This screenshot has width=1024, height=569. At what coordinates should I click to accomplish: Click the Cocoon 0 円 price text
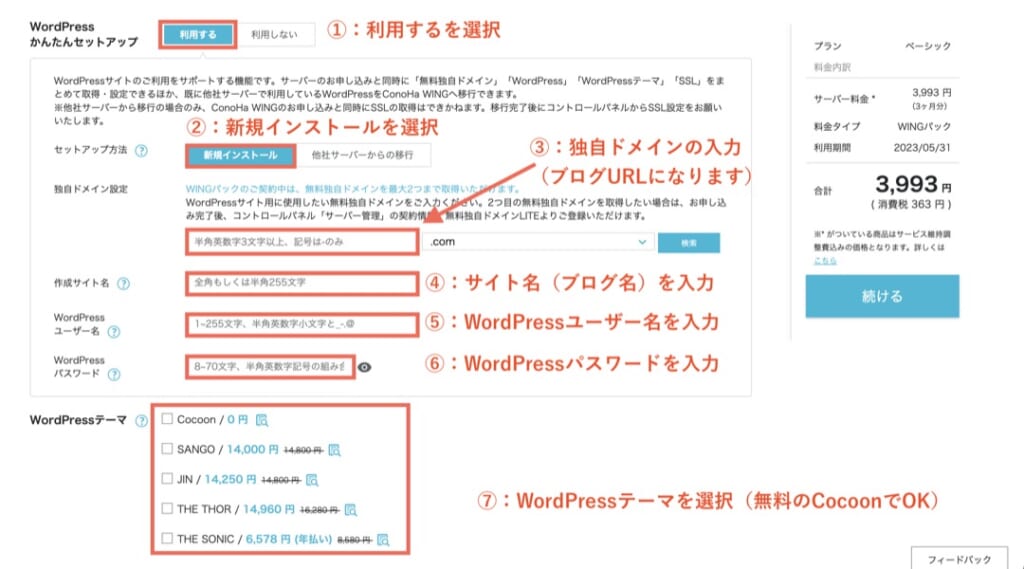point(237,419)
